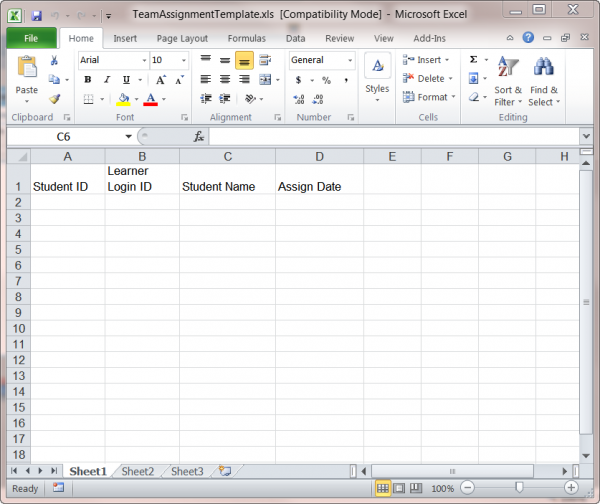The width and height of the screenshot is (600, 504).
Task: Open the green File button
Action: point(30,38)
